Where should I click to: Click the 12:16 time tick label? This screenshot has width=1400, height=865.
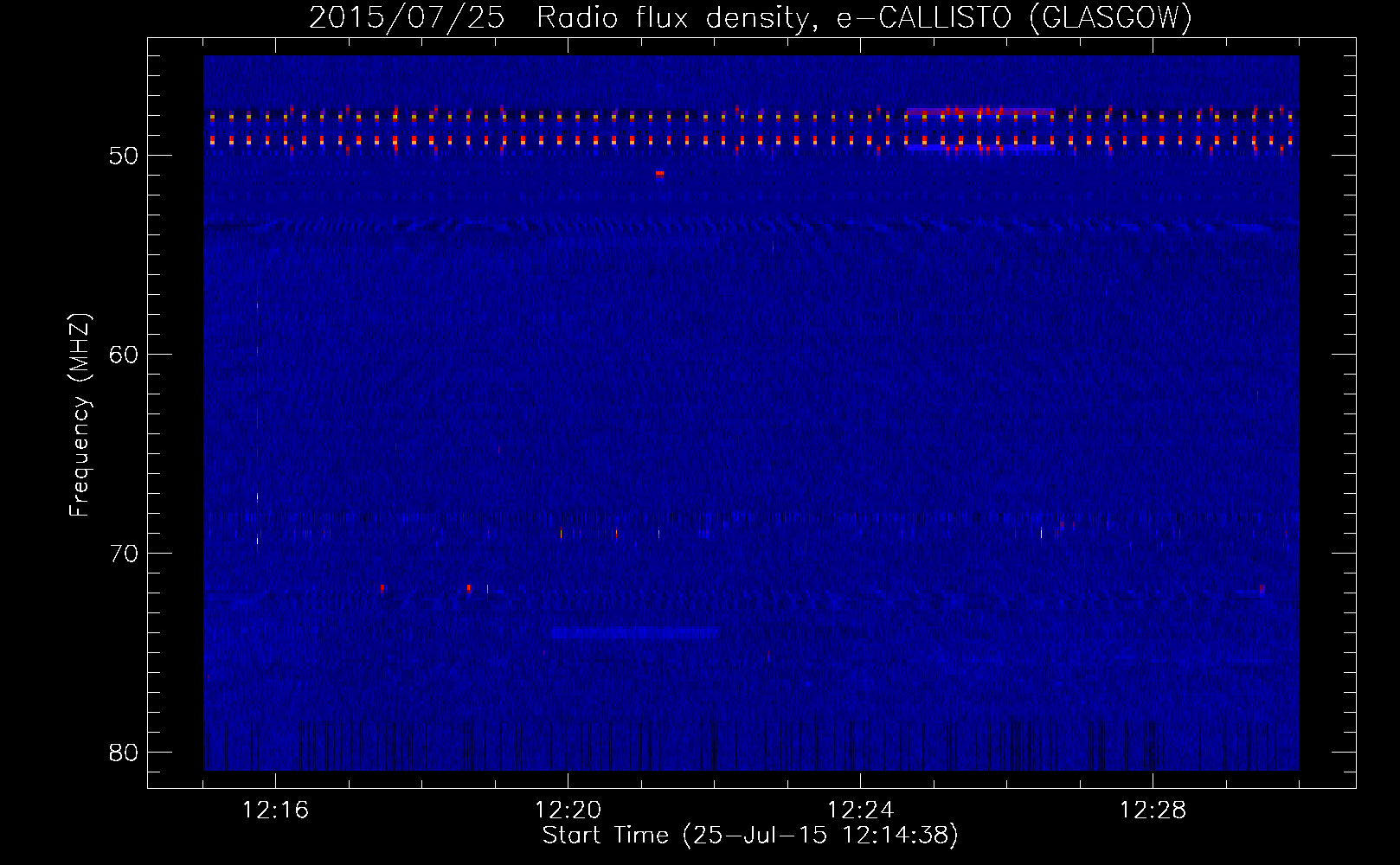pyautogui.click(x=275, y=811)
